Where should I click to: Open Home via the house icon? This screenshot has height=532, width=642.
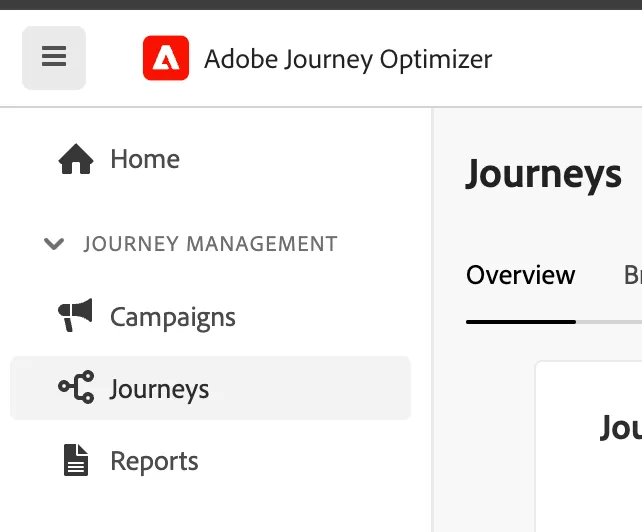[x=76, y=159]
